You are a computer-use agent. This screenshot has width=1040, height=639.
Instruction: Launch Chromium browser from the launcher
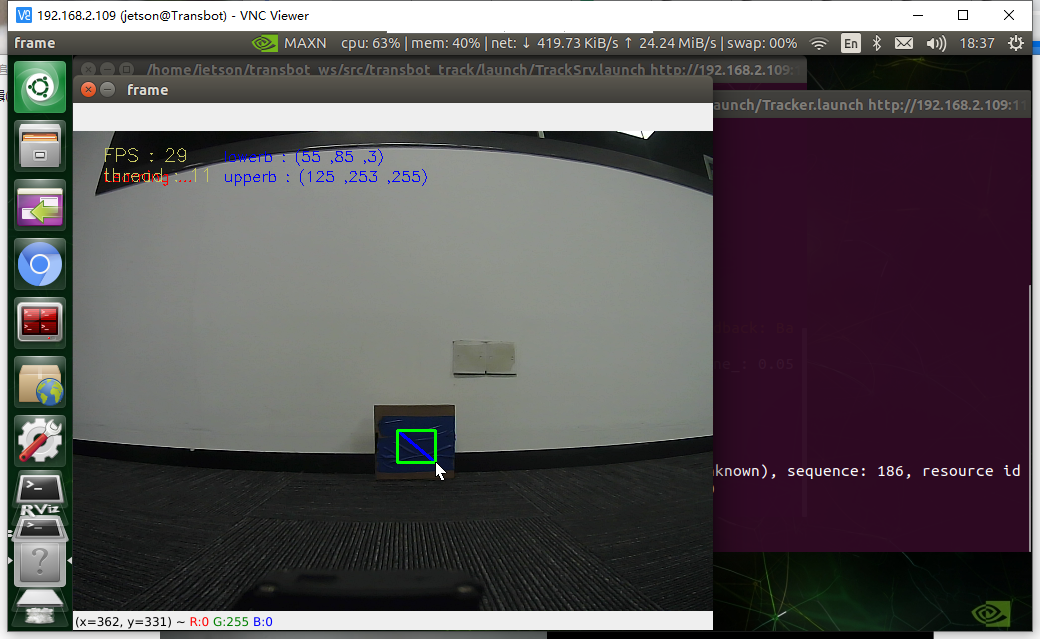pyautogui.click(x=40, y=264)
